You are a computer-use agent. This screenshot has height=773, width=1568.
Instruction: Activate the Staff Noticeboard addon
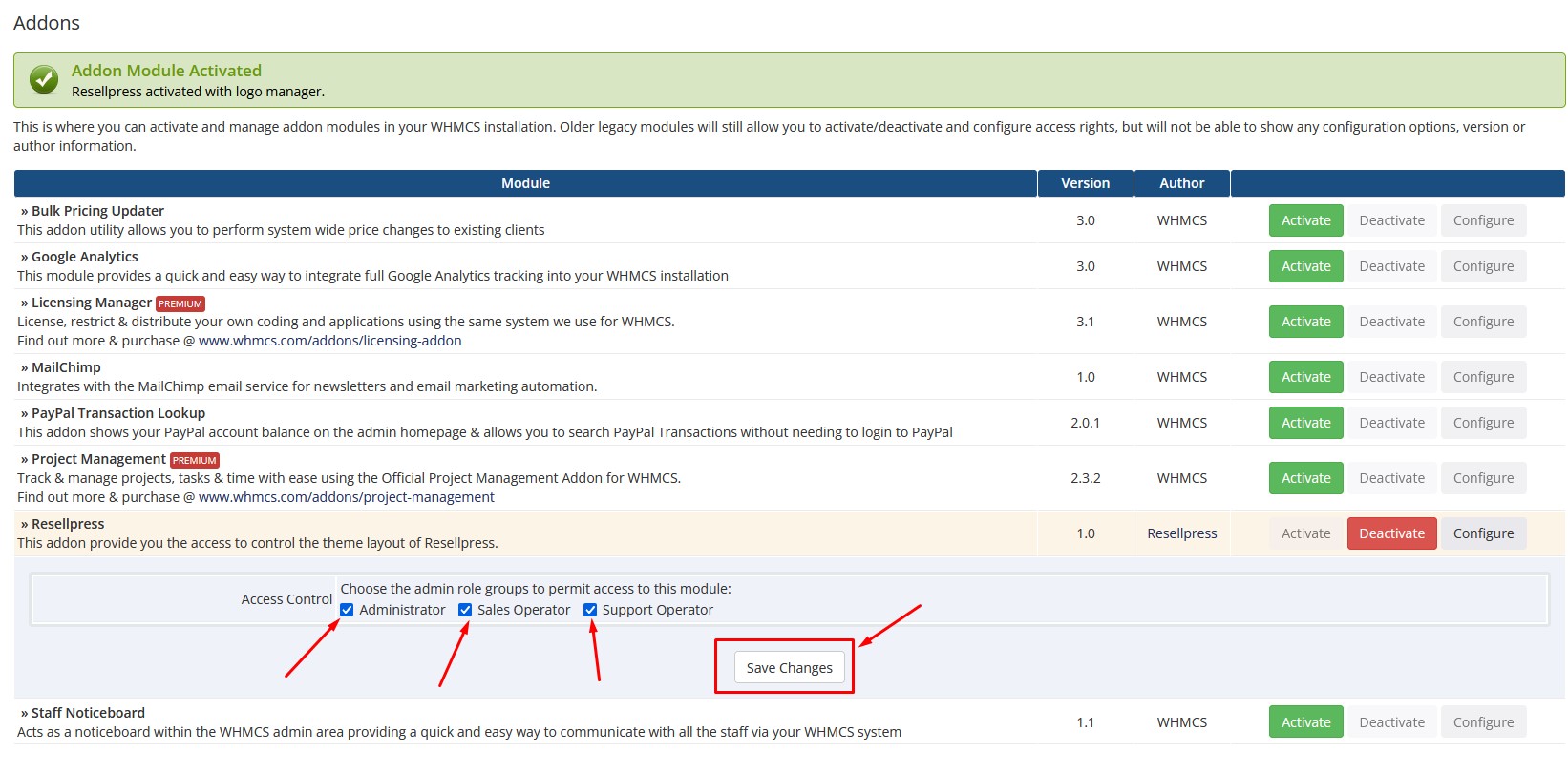(x=1305, y=722)
